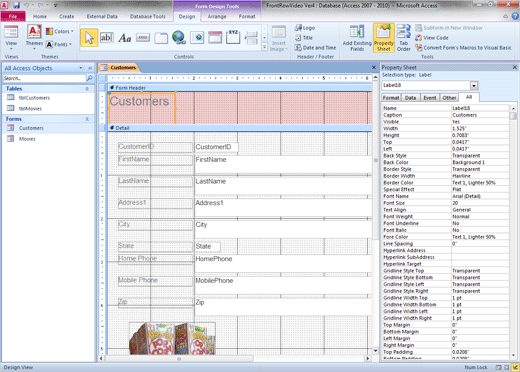The width and height of the screenshot is (520, 372).
Task: Open the Property Sheet Event tab
Action: coord(429,98)
